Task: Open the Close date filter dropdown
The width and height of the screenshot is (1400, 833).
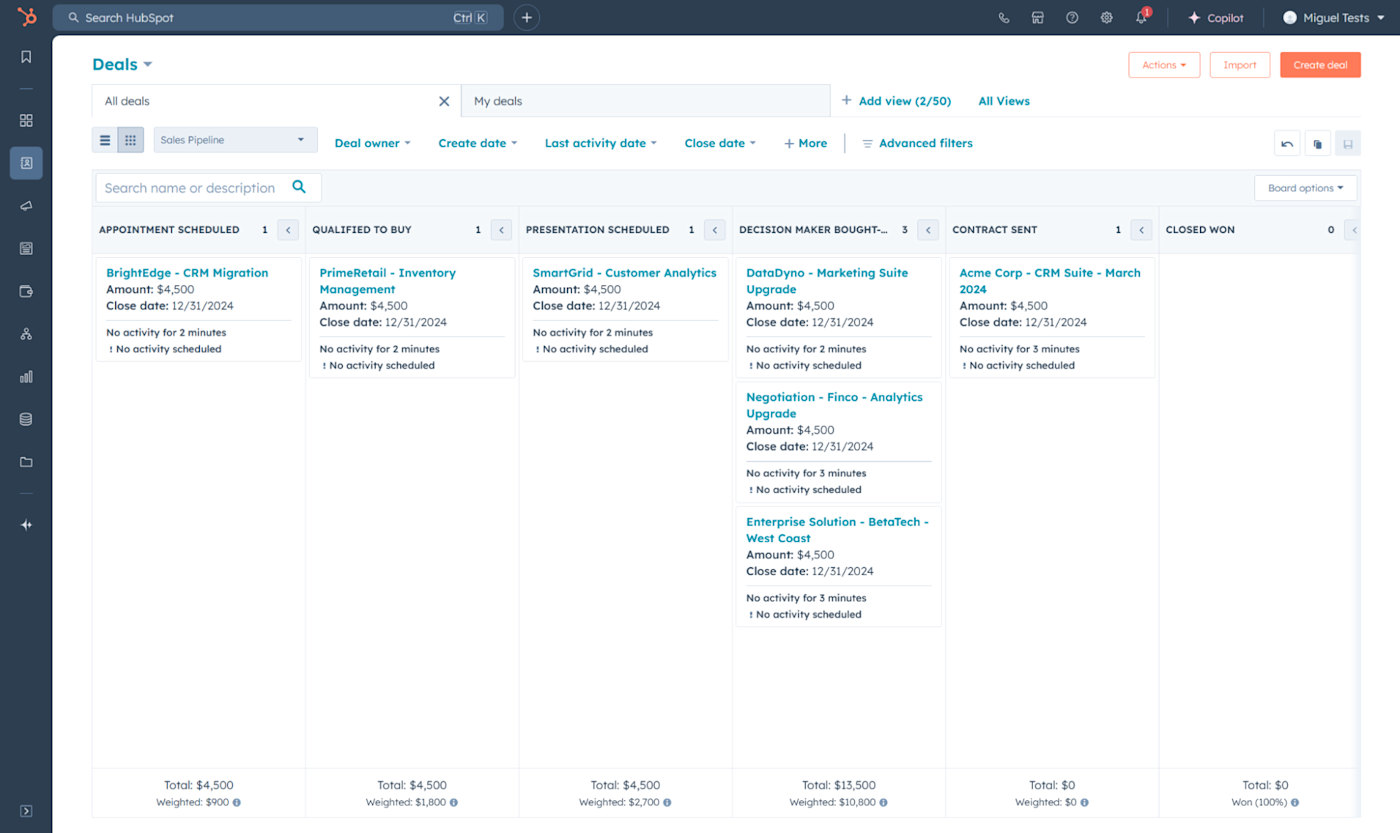Action: pos(720,143)
